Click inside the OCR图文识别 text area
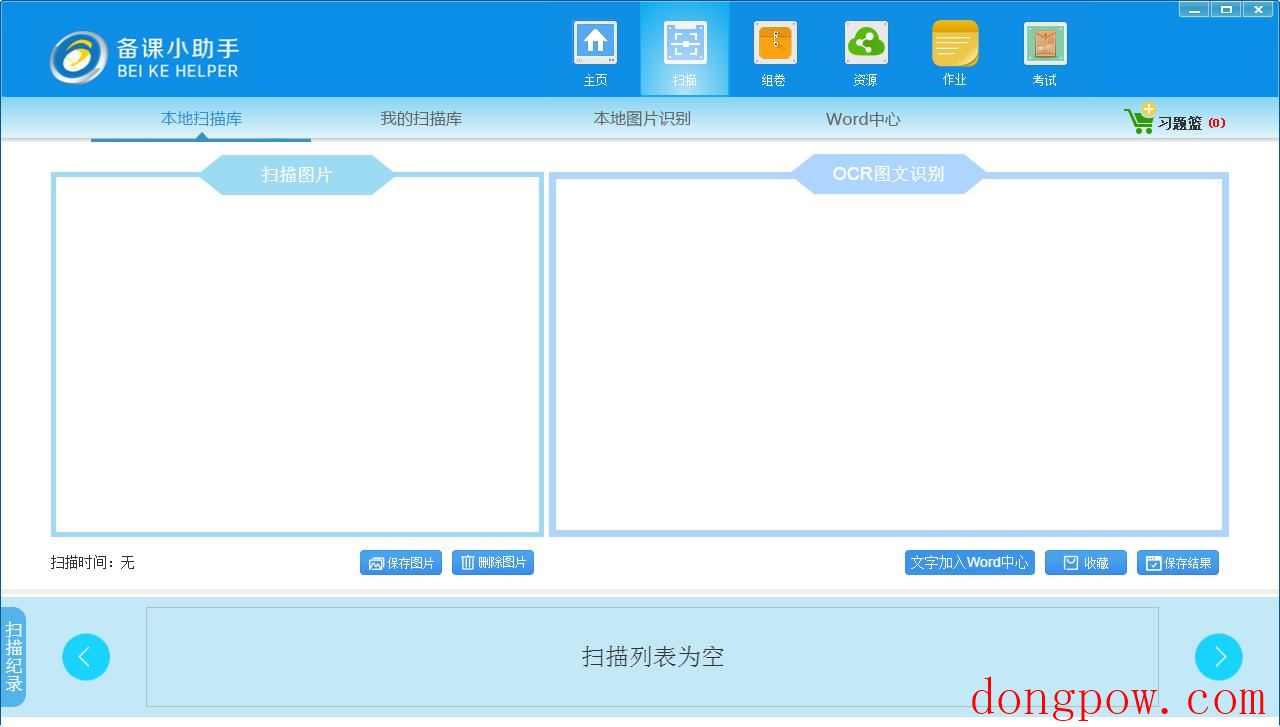This screenshot has width=1280, height=727. coord(889,355)
